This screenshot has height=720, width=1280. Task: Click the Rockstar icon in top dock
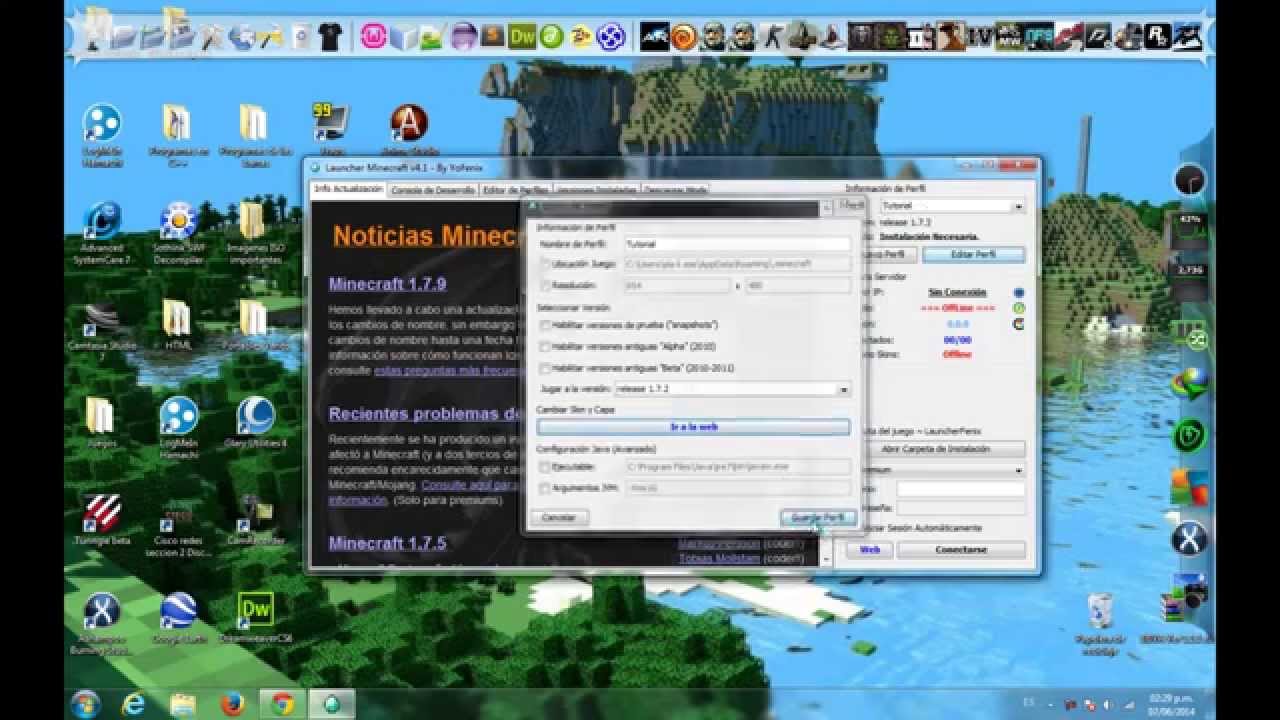1158,37
